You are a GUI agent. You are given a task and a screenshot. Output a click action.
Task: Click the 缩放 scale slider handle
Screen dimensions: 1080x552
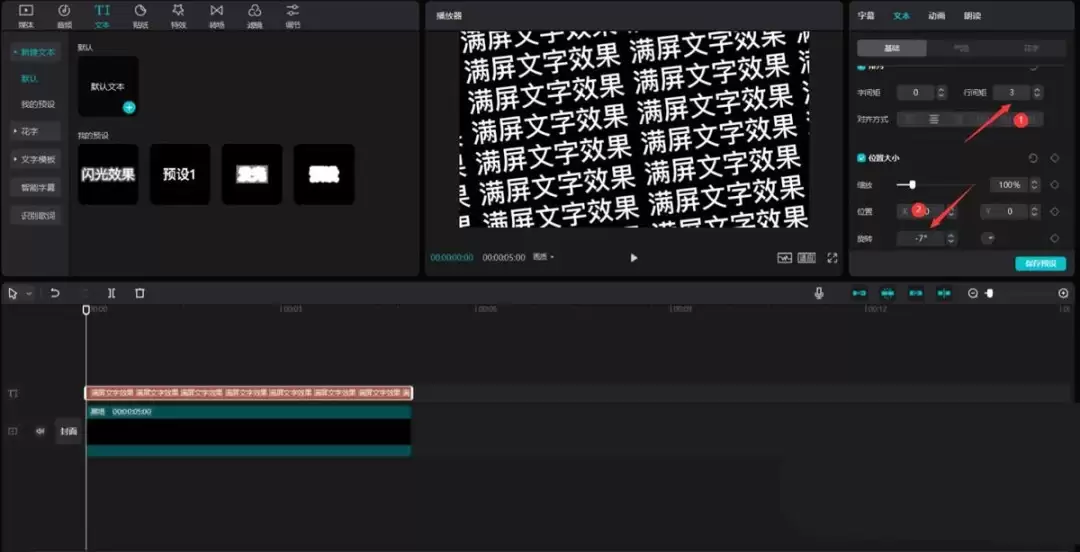(x=913, y=185)
